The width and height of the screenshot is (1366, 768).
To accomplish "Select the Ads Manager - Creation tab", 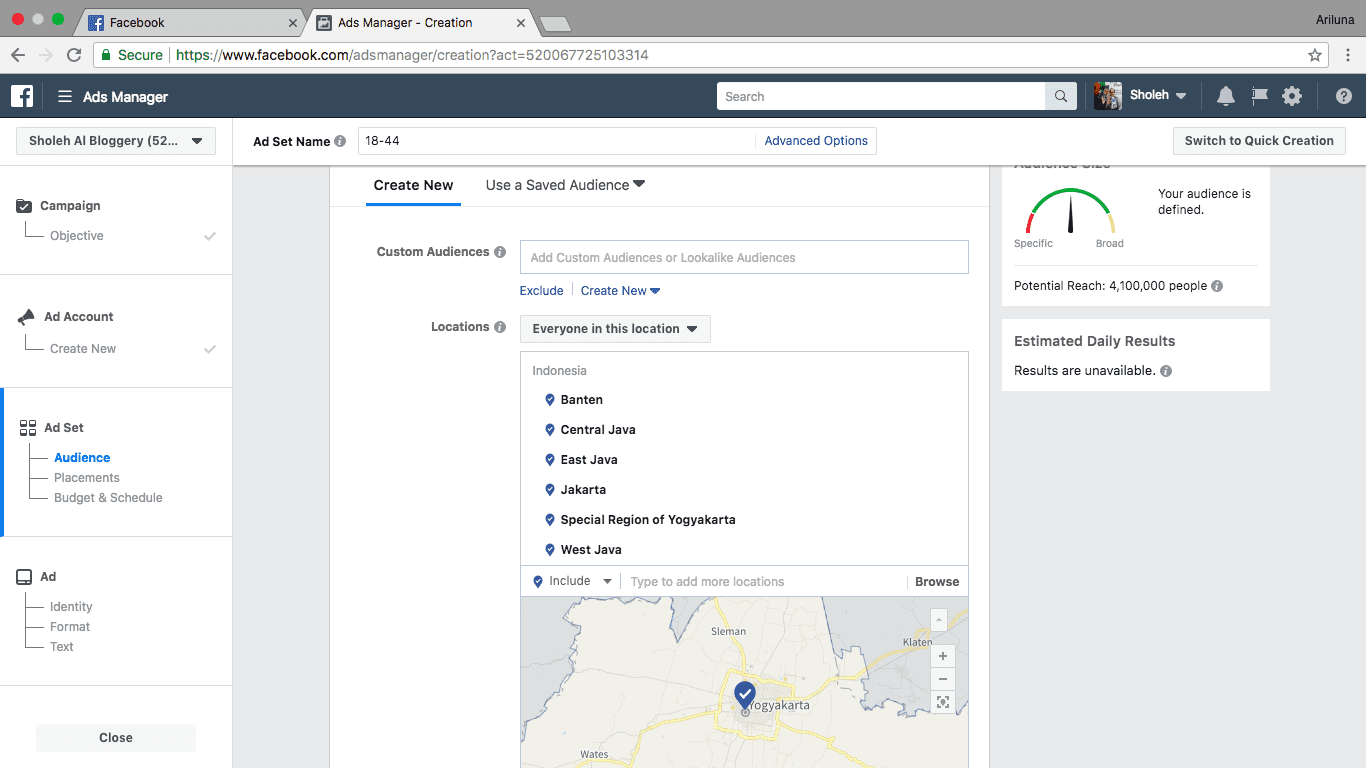I will pyautogui.click(x=420, y=22).
